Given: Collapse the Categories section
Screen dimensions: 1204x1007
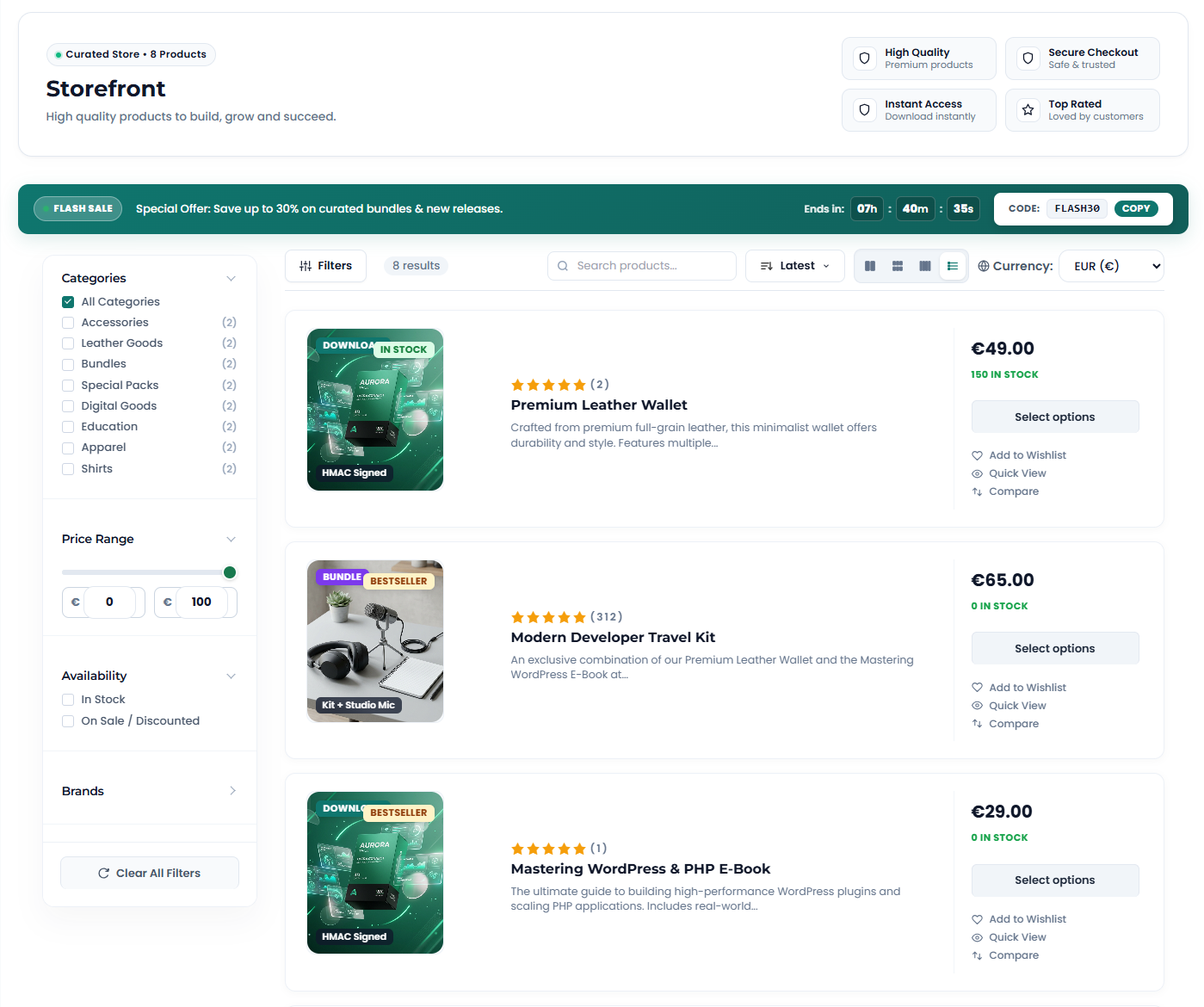Looking at the screenshot, I should tap(231, 278).
